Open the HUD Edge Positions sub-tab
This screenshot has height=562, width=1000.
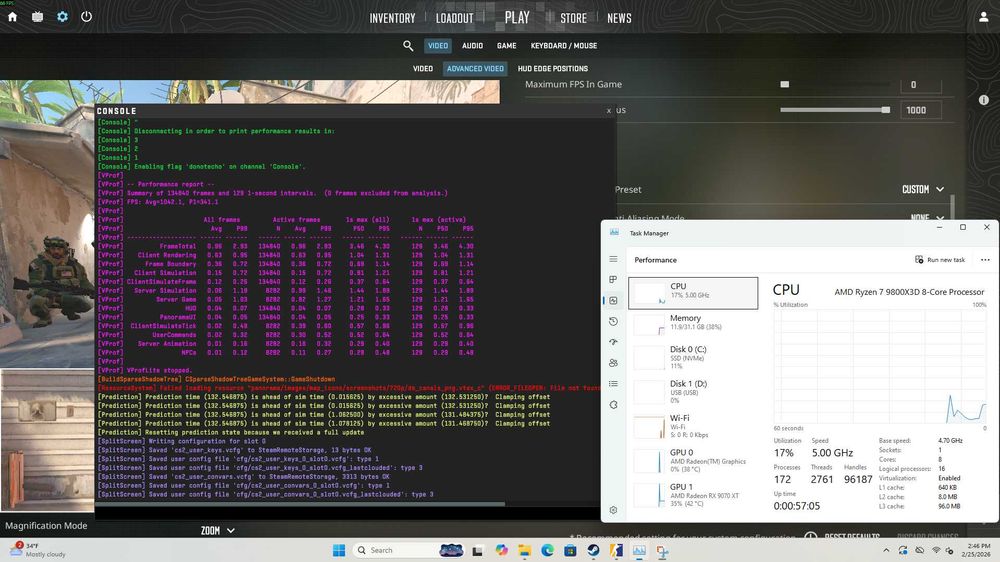(x=553, y=69)
